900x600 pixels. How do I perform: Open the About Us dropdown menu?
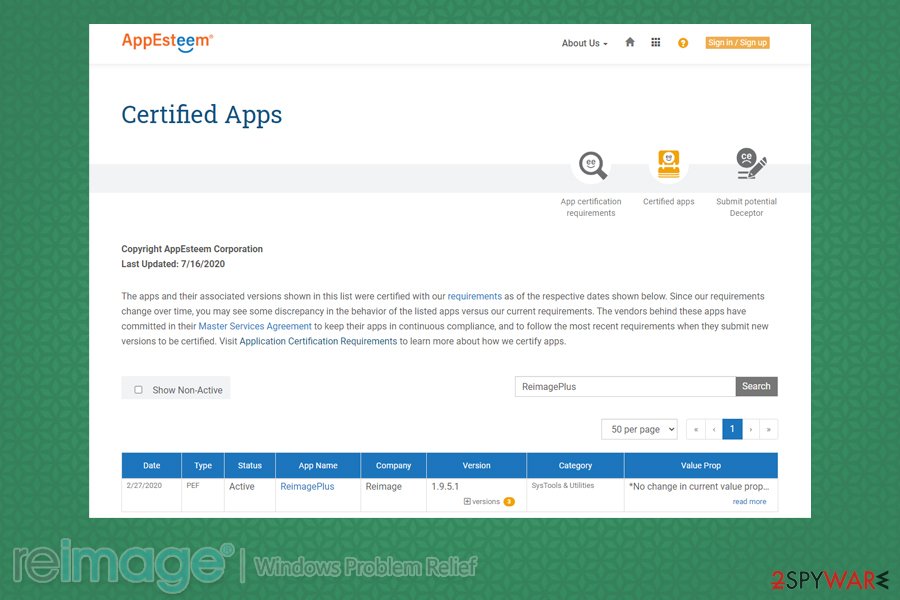point(584,43)
